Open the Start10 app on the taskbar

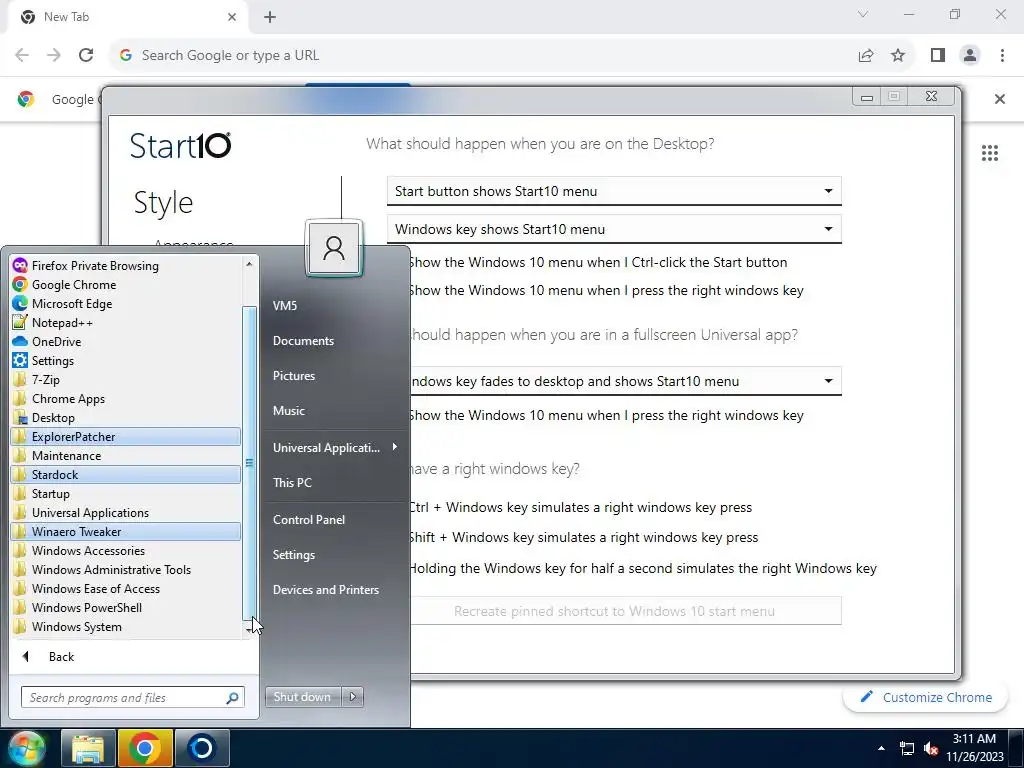202,748
